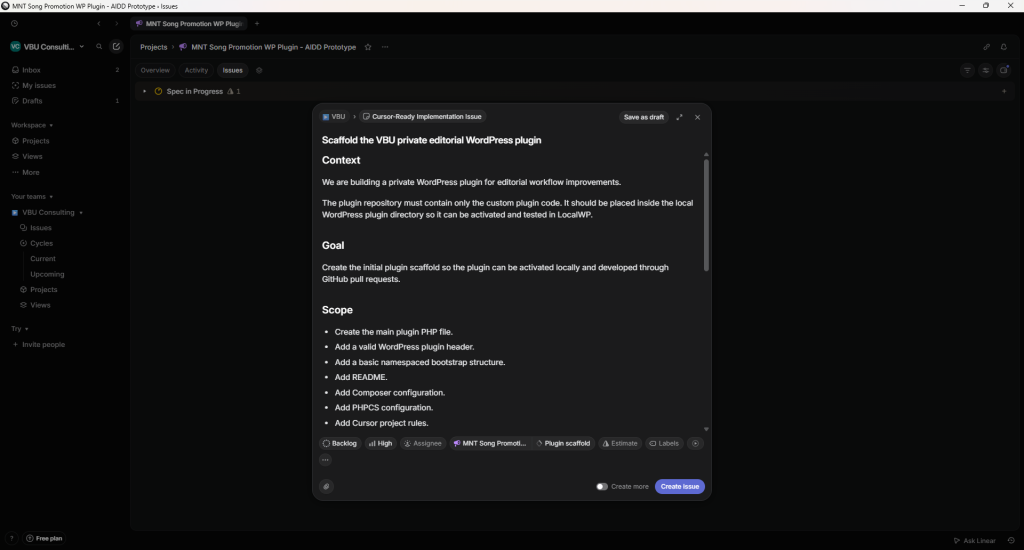Viewport: 1024px width, 550px height.
Task: Change the High priority dropdown
Action: click(x=381, y=444)
